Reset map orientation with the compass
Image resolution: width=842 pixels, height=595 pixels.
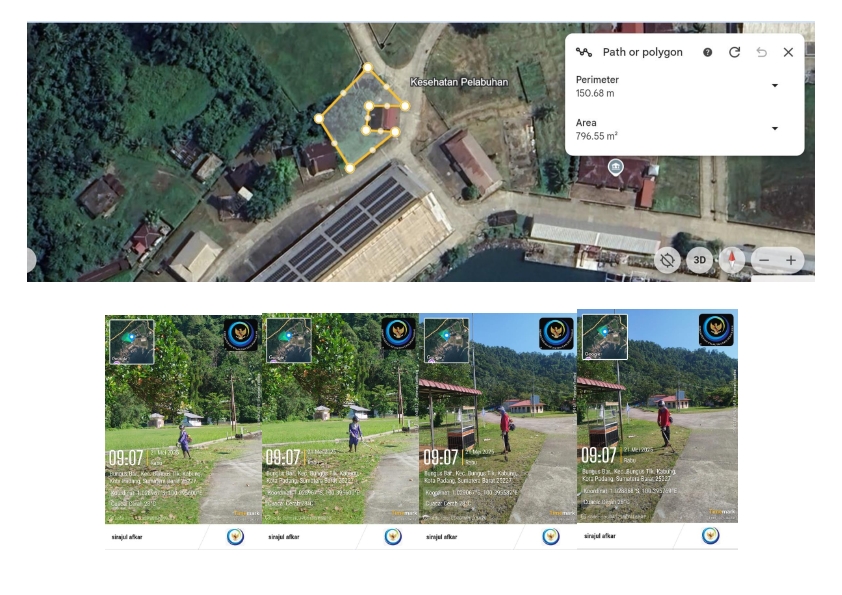click(732, 260)
